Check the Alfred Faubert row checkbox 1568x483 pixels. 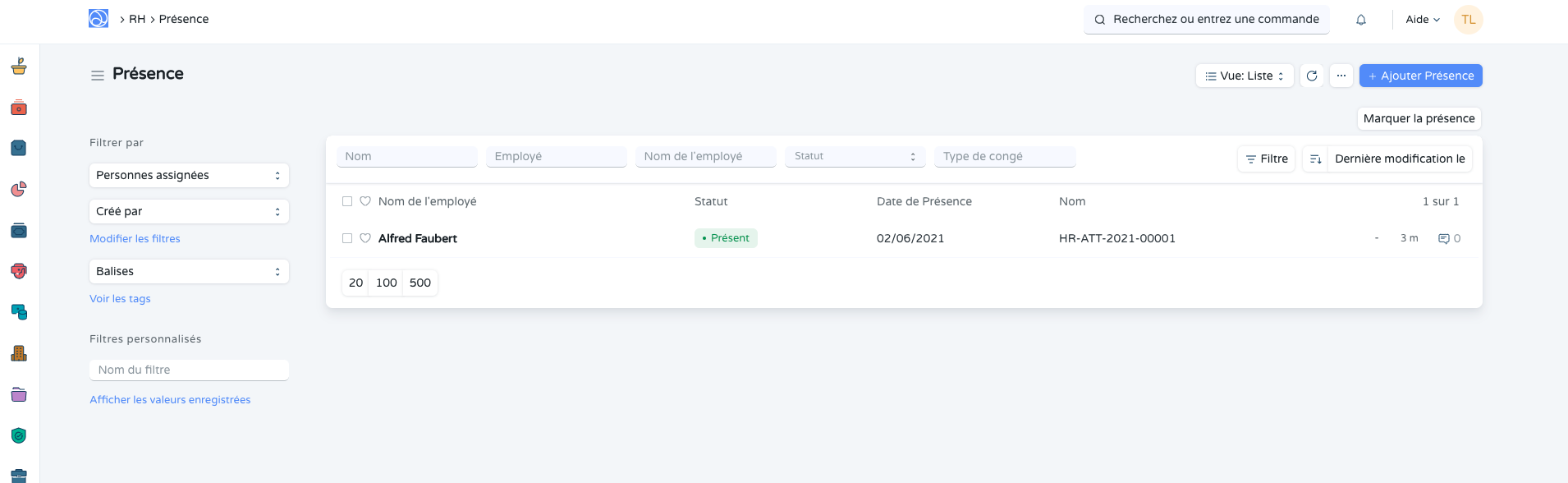click(347, 238)
